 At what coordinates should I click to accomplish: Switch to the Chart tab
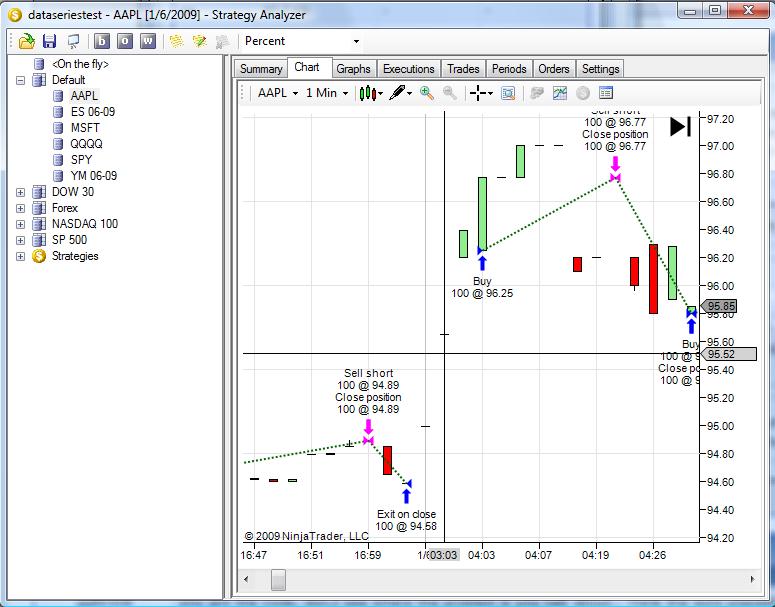point(307,67)
